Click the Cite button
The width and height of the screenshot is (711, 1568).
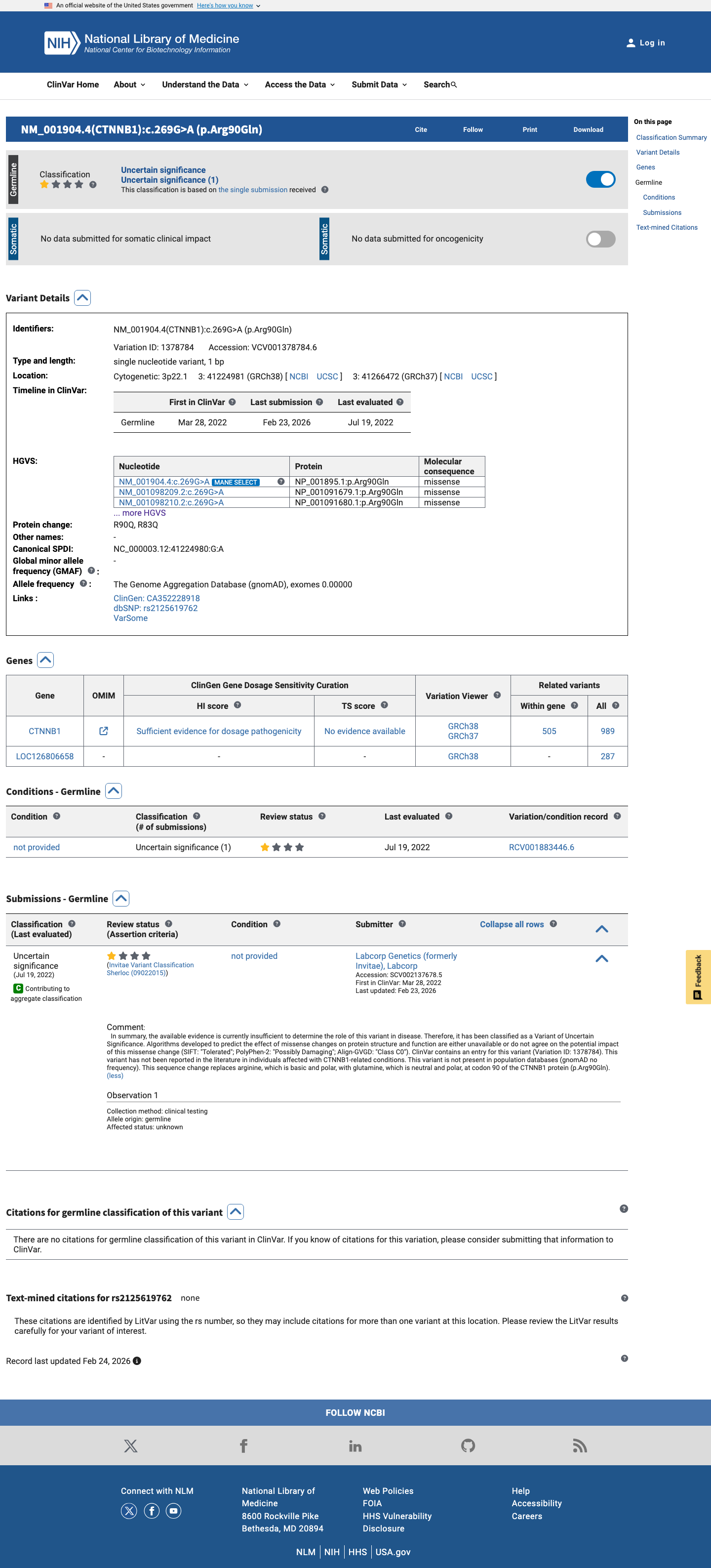coord(421,129)
